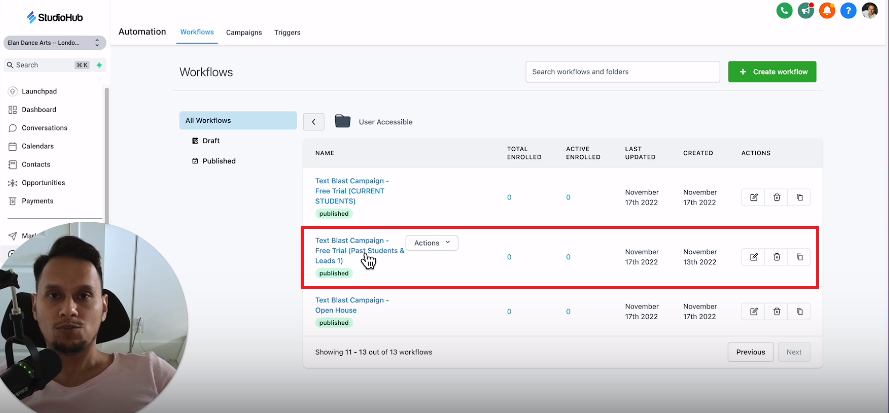
Task: Click the disabled Next page button
Action: click(x=794, y=352)
